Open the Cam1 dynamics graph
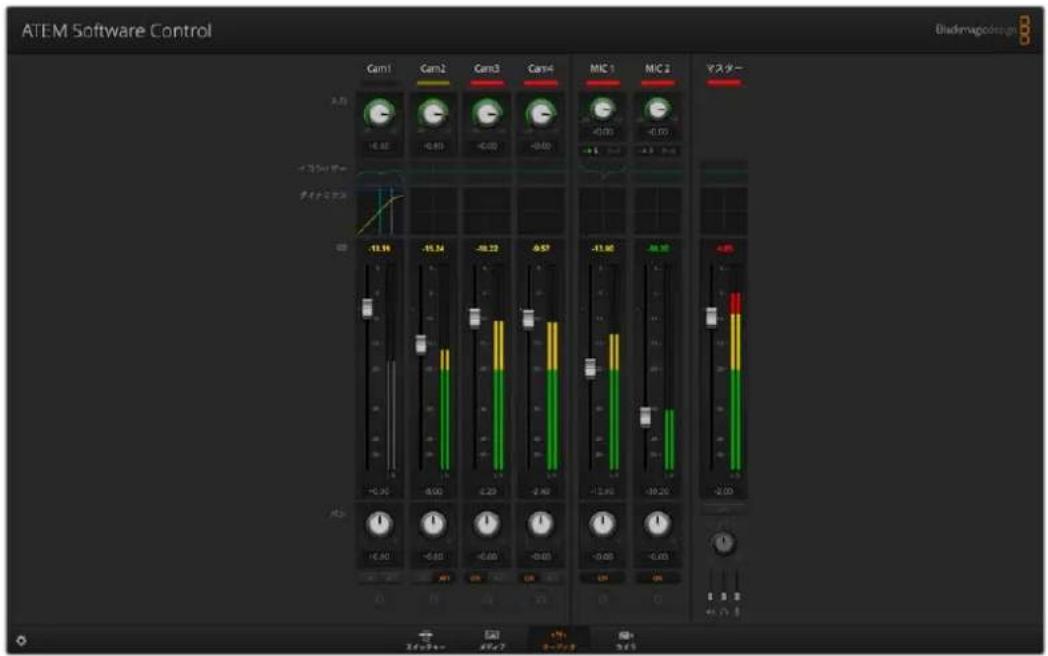1048x656 pixels. 380,211
